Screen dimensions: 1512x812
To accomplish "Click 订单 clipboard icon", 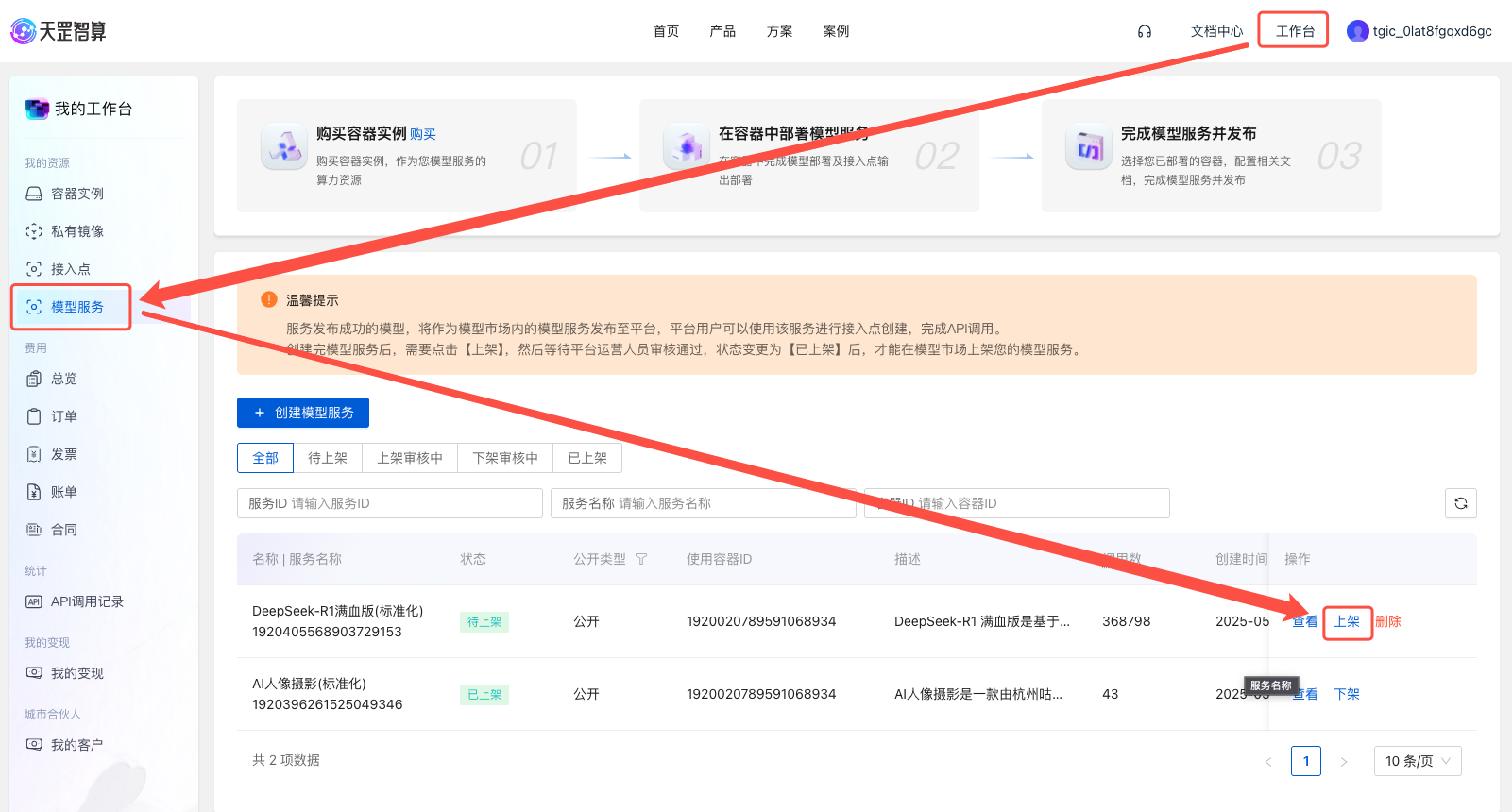I will 34,416.
